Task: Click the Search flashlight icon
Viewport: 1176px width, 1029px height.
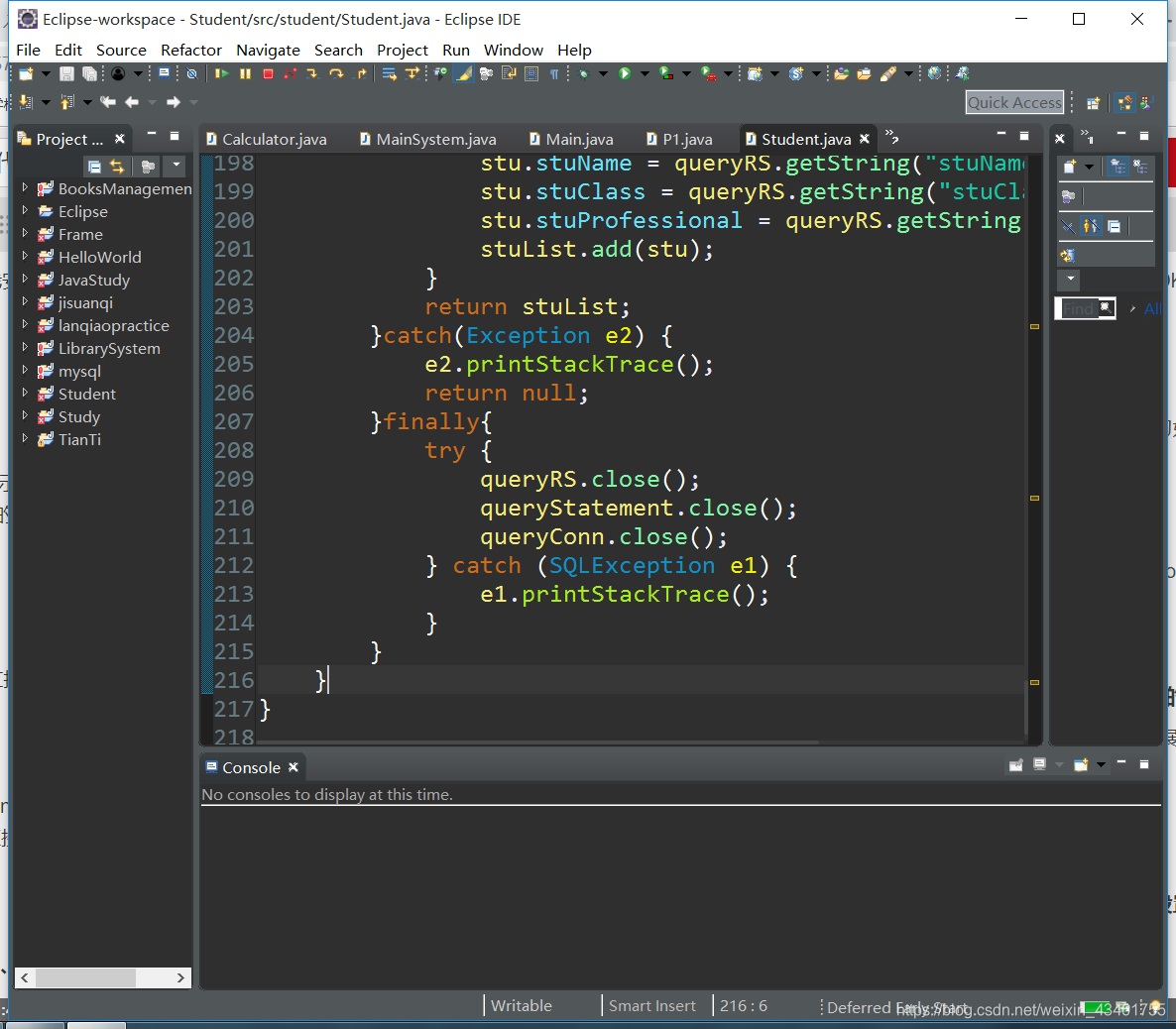Action: coord(888,73)
